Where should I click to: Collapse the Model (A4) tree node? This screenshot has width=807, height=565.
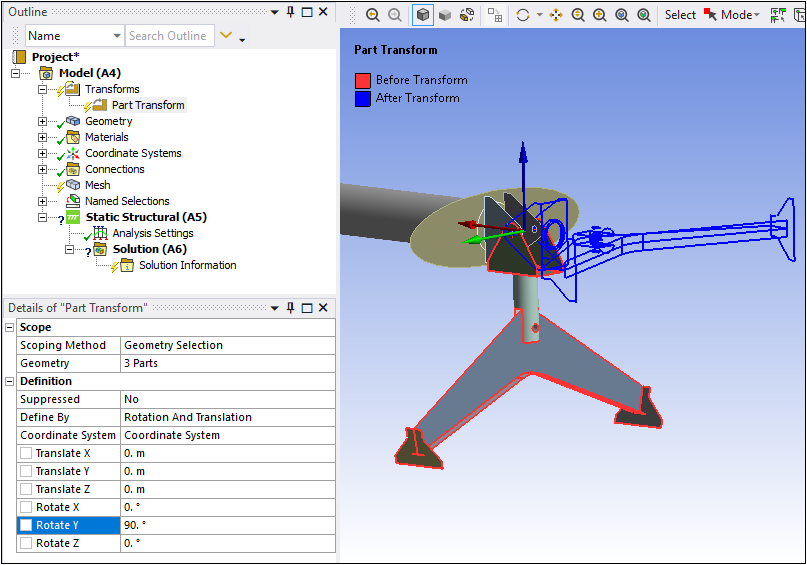[x=15, y=73]
